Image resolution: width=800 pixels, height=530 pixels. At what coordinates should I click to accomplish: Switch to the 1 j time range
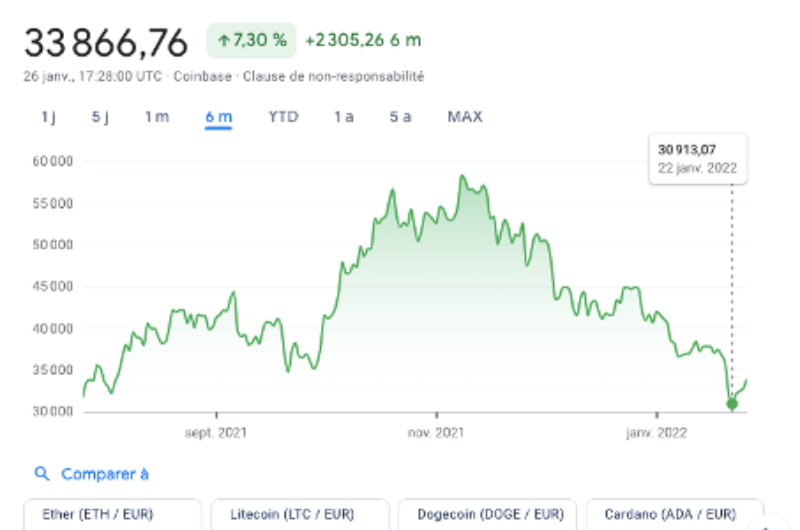pyautogui.click(x=48, y=117)
